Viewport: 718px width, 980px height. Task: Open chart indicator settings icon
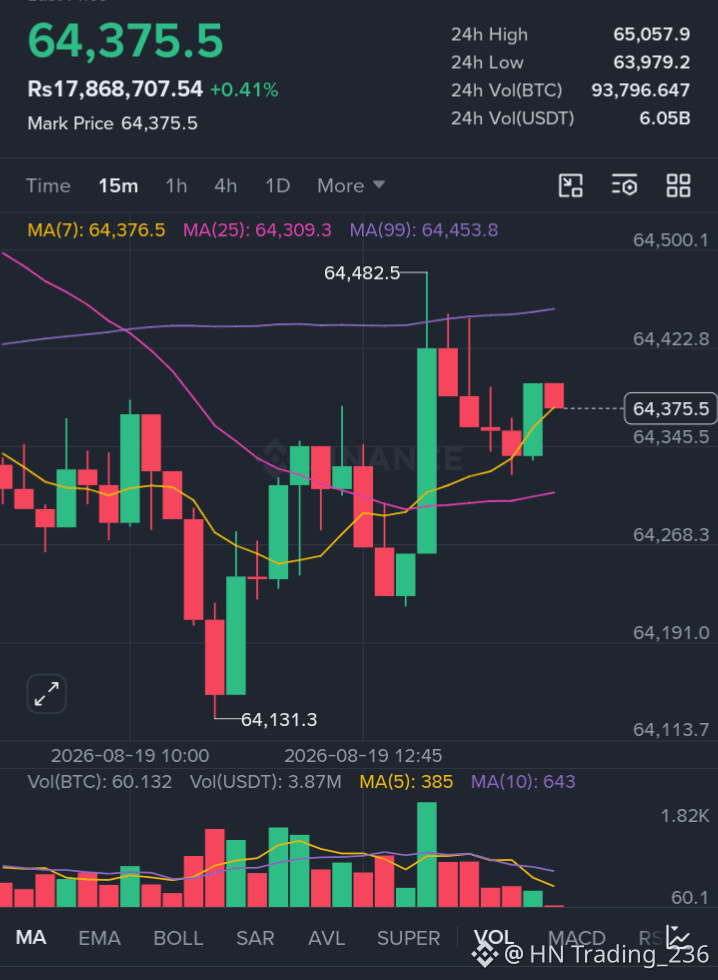(x=624, y=186)
